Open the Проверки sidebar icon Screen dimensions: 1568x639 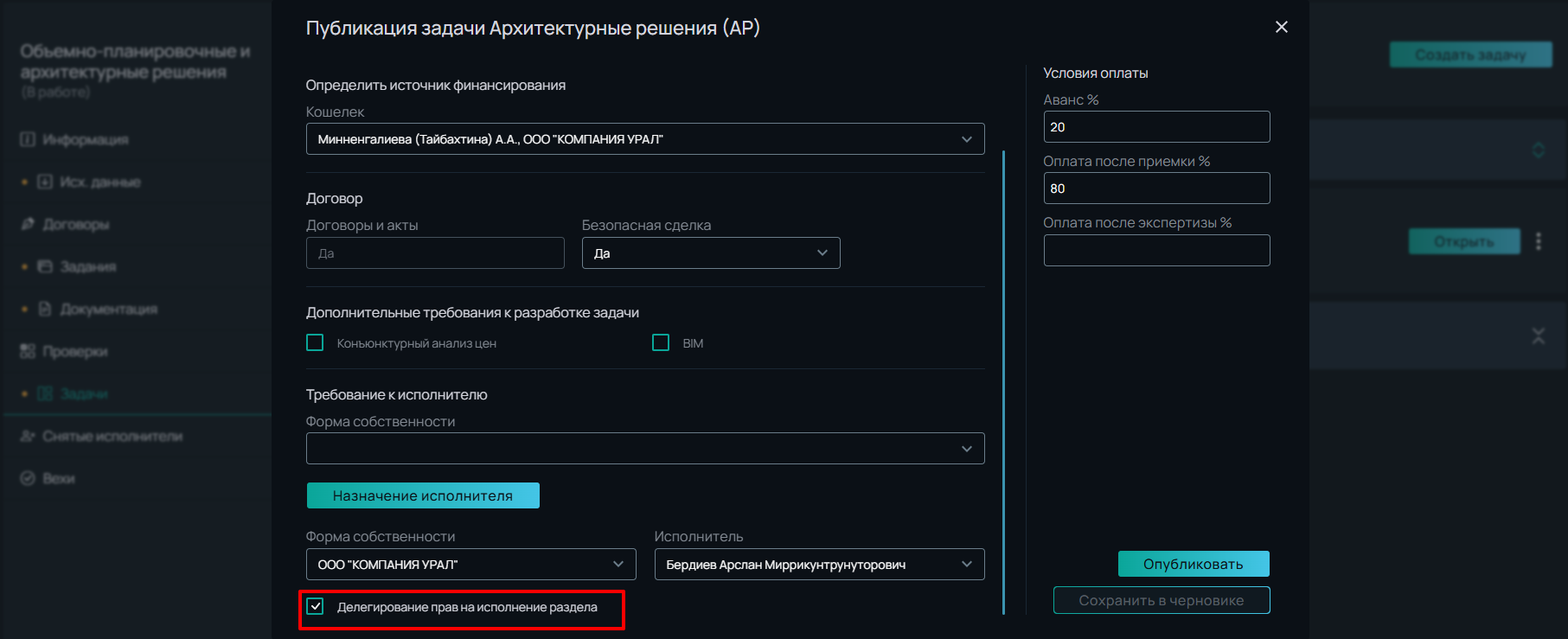[28, 351]
